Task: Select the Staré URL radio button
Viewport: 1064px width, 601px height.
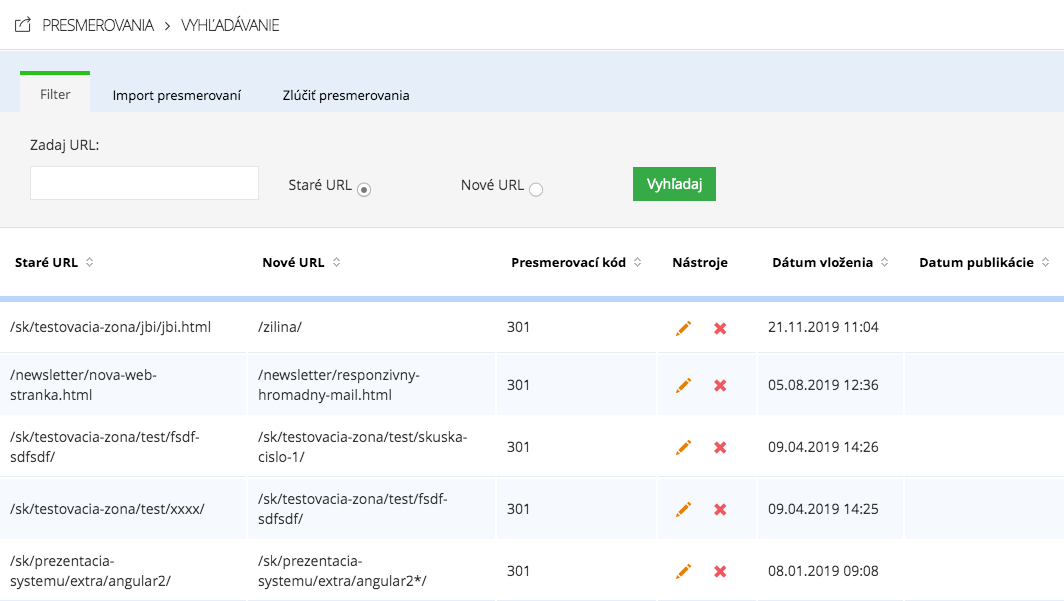Action: pos(364,190)
